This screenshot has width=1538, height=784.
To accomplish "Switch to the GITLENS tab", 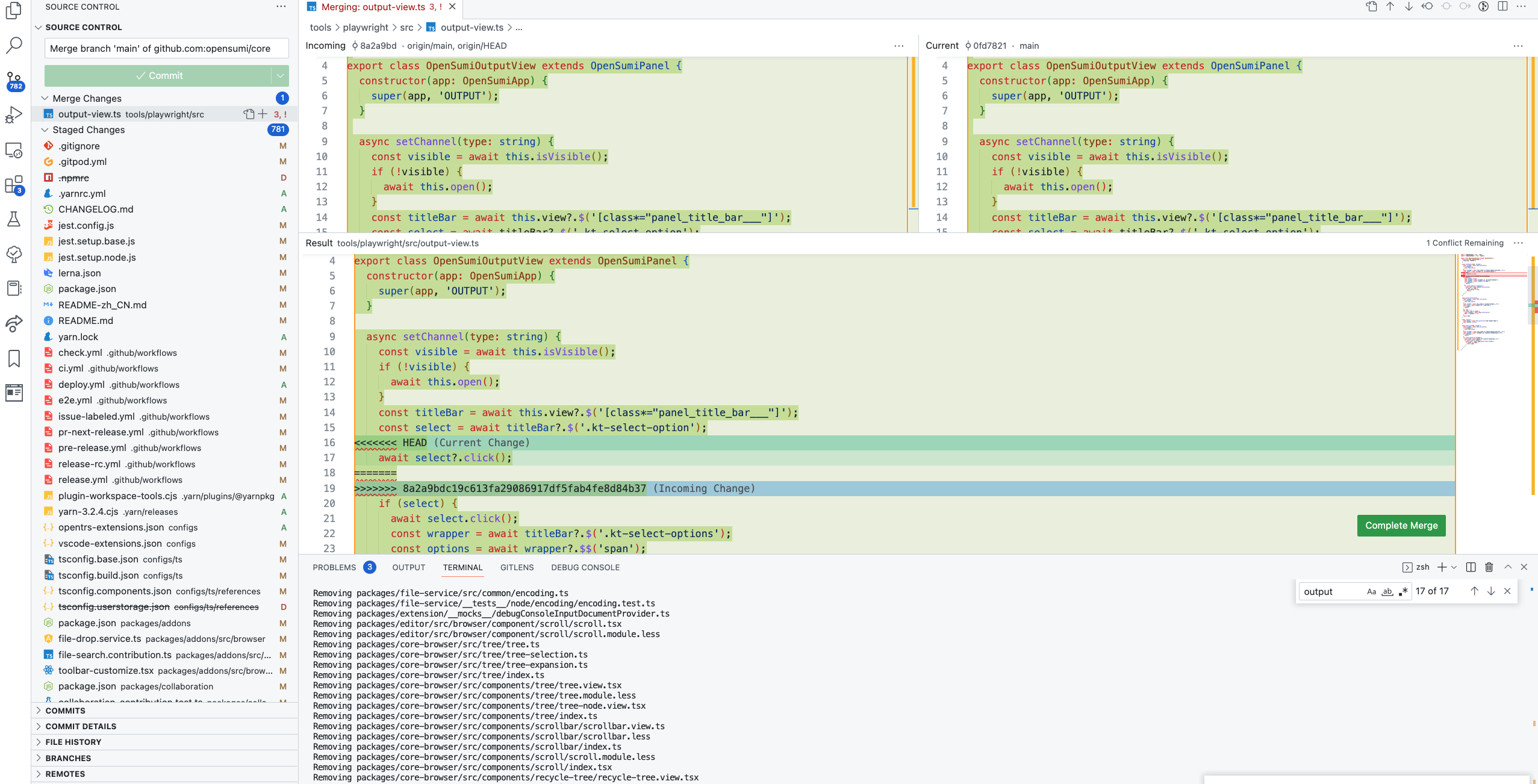I will click(x=517, y=567).
